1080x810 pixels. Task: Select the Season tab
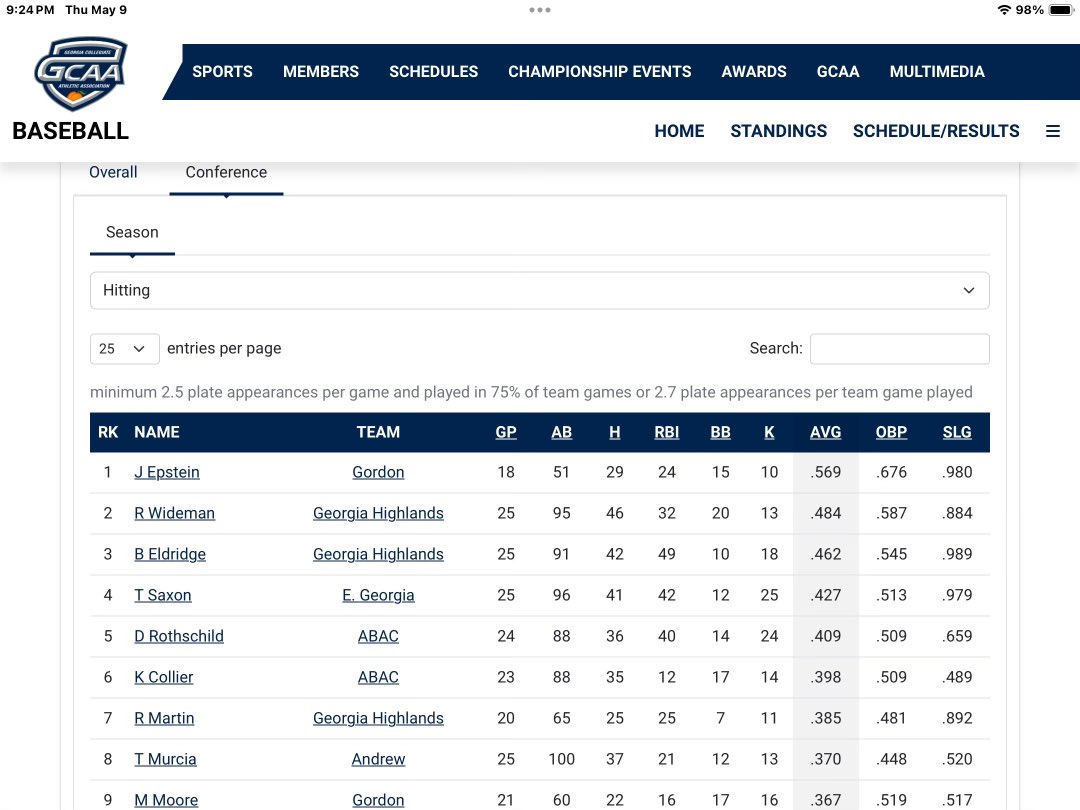[x=132, y=233]
